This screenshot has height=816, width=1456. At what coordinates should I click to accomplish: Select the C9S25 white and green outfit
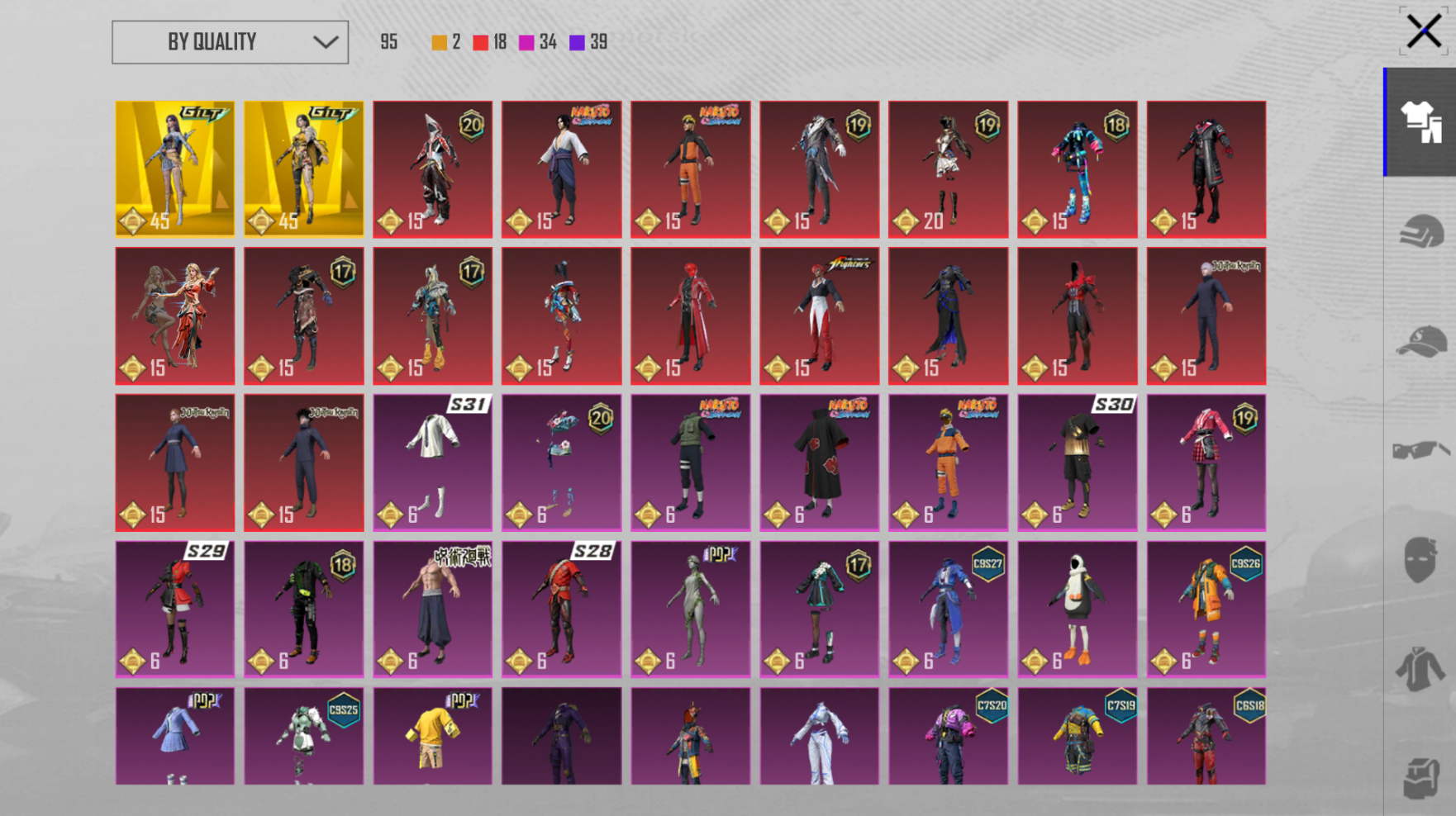[304, 737]
